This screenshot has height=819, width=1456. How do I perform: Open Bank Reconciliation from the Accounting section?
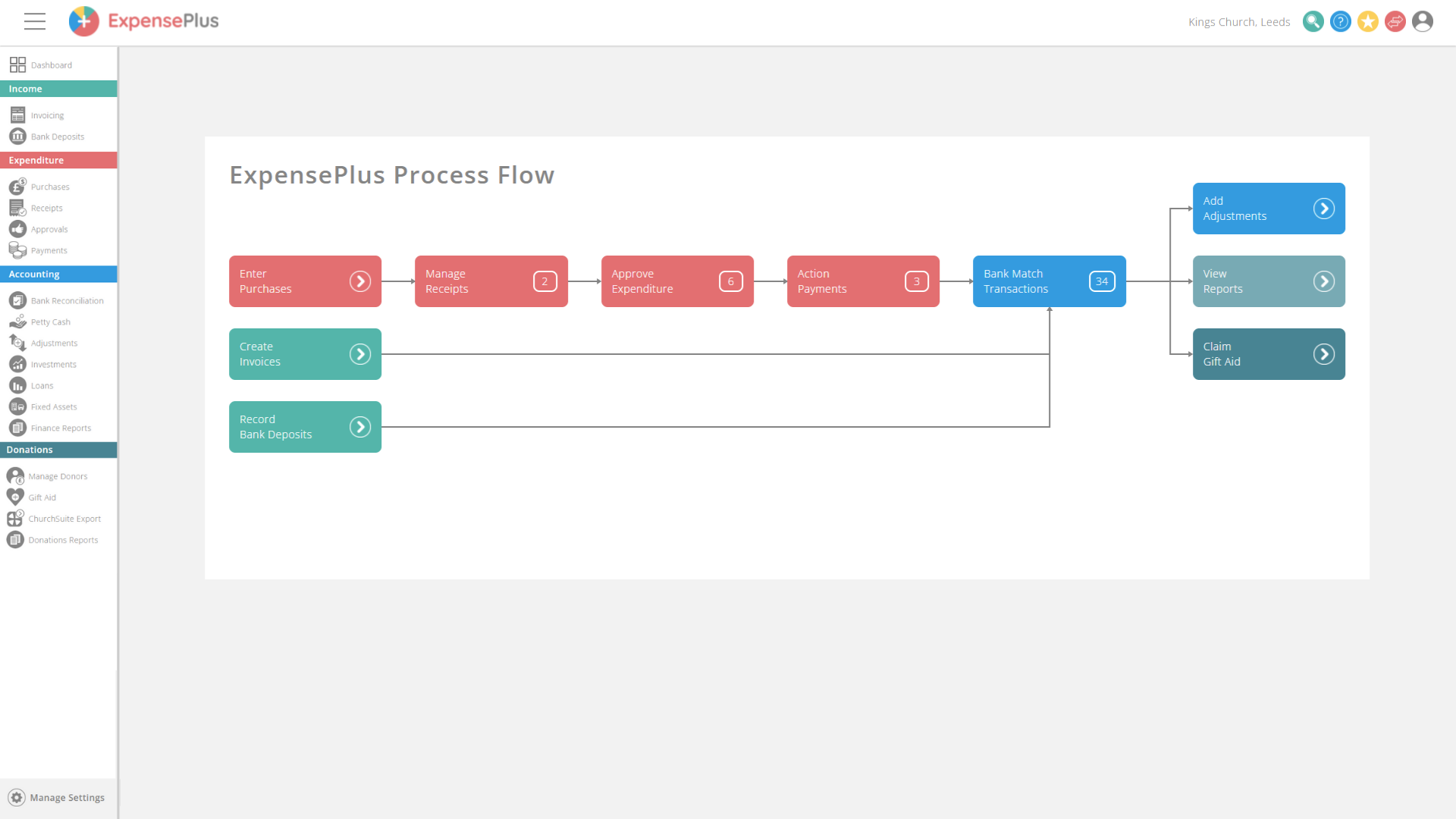[x=18, y=300]
